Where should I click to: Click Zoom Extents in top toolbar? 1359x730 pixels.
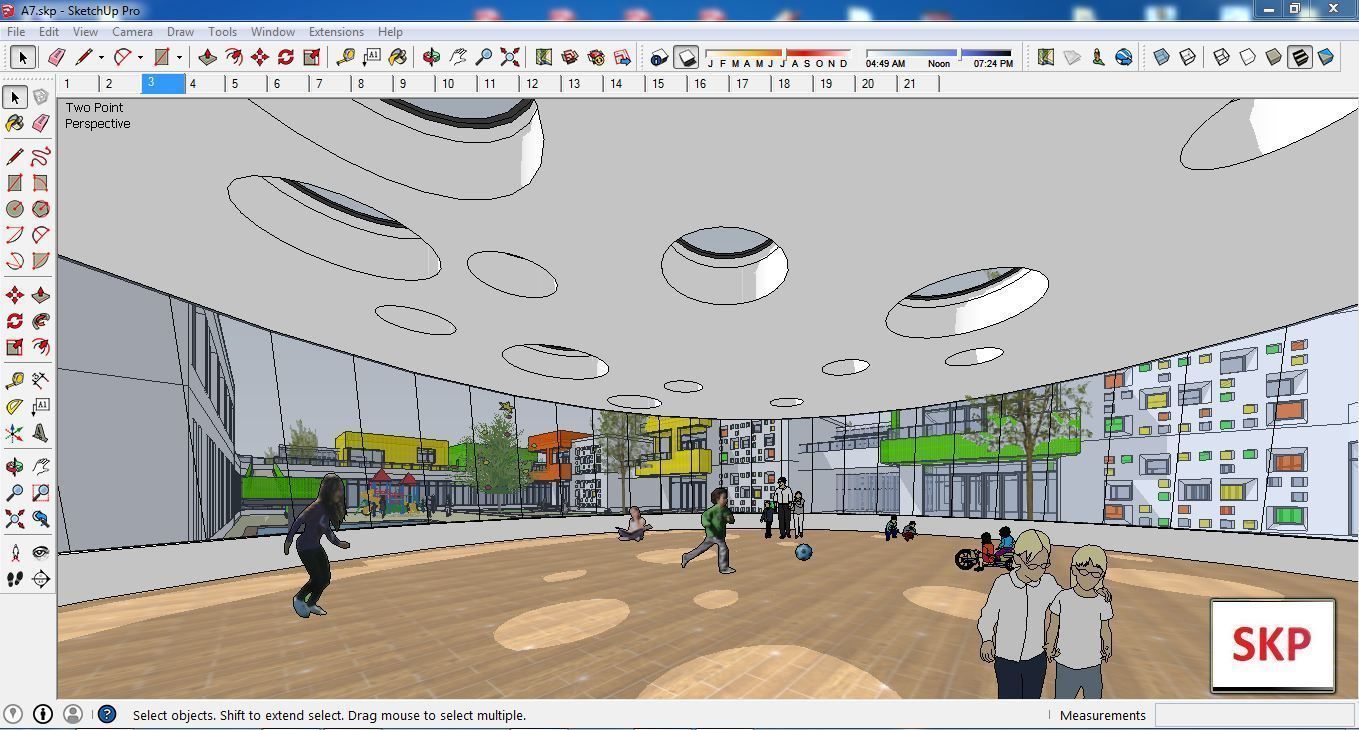pos(510,57)
